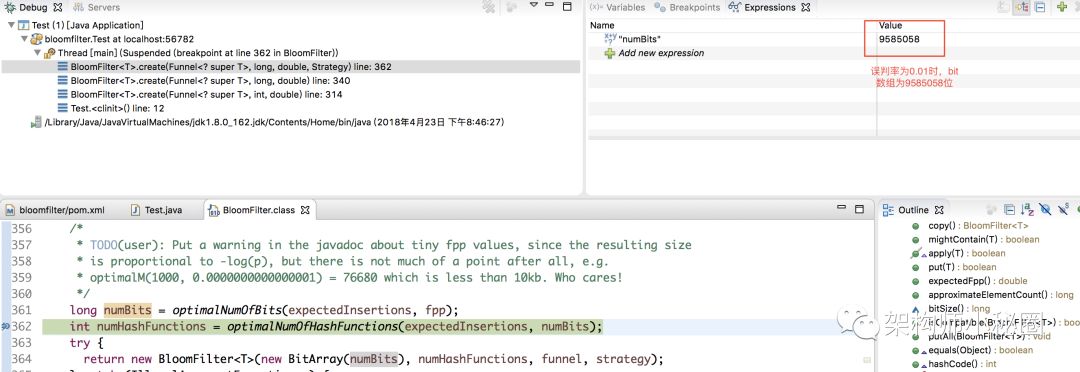Collapse all in Outline view toolbar
The width and height of the screenshot is (1080, 372).
point(1009,210)
